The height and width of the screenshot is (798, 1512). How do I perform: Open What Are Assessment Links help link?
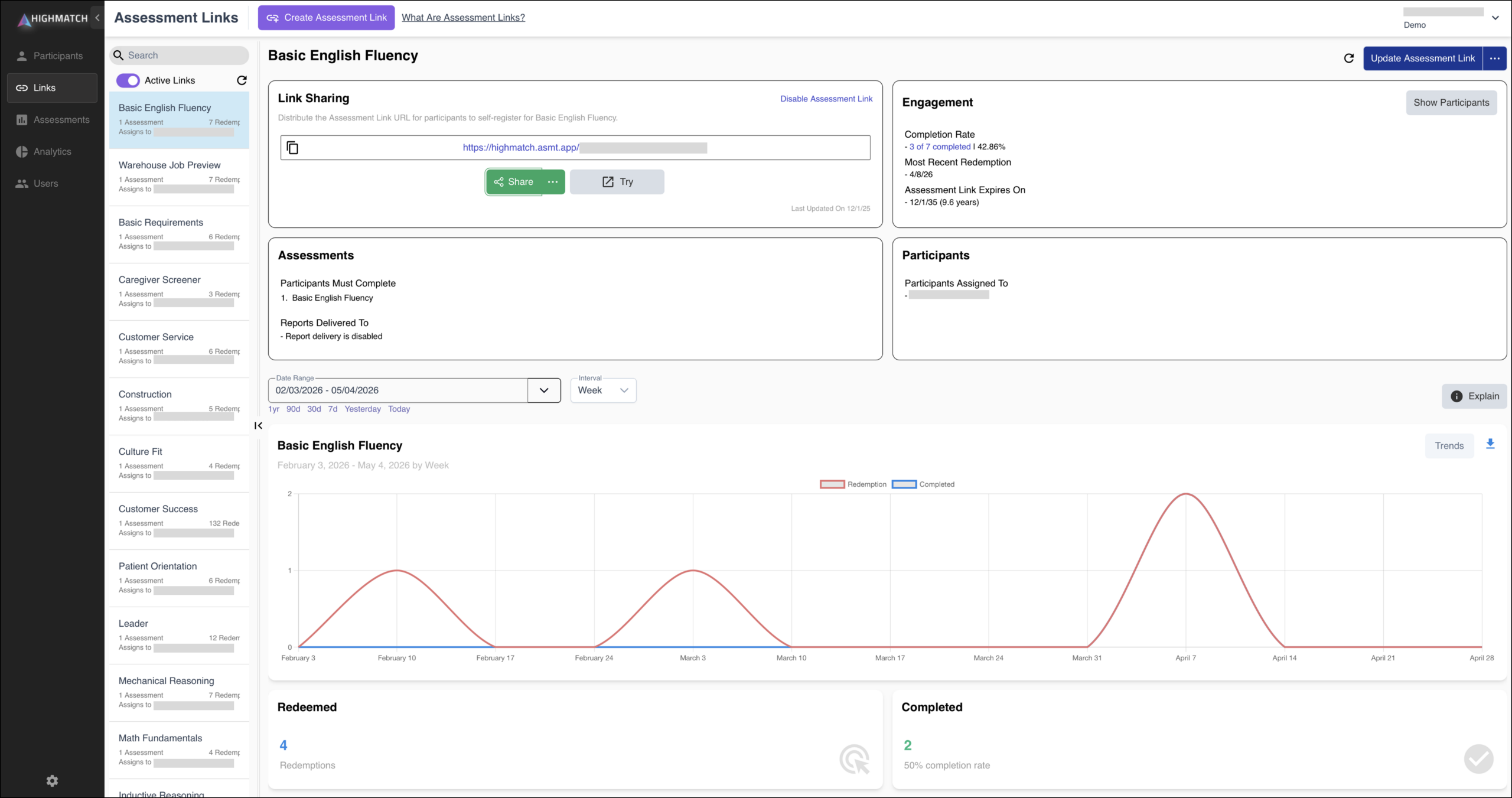coord(463,18)
